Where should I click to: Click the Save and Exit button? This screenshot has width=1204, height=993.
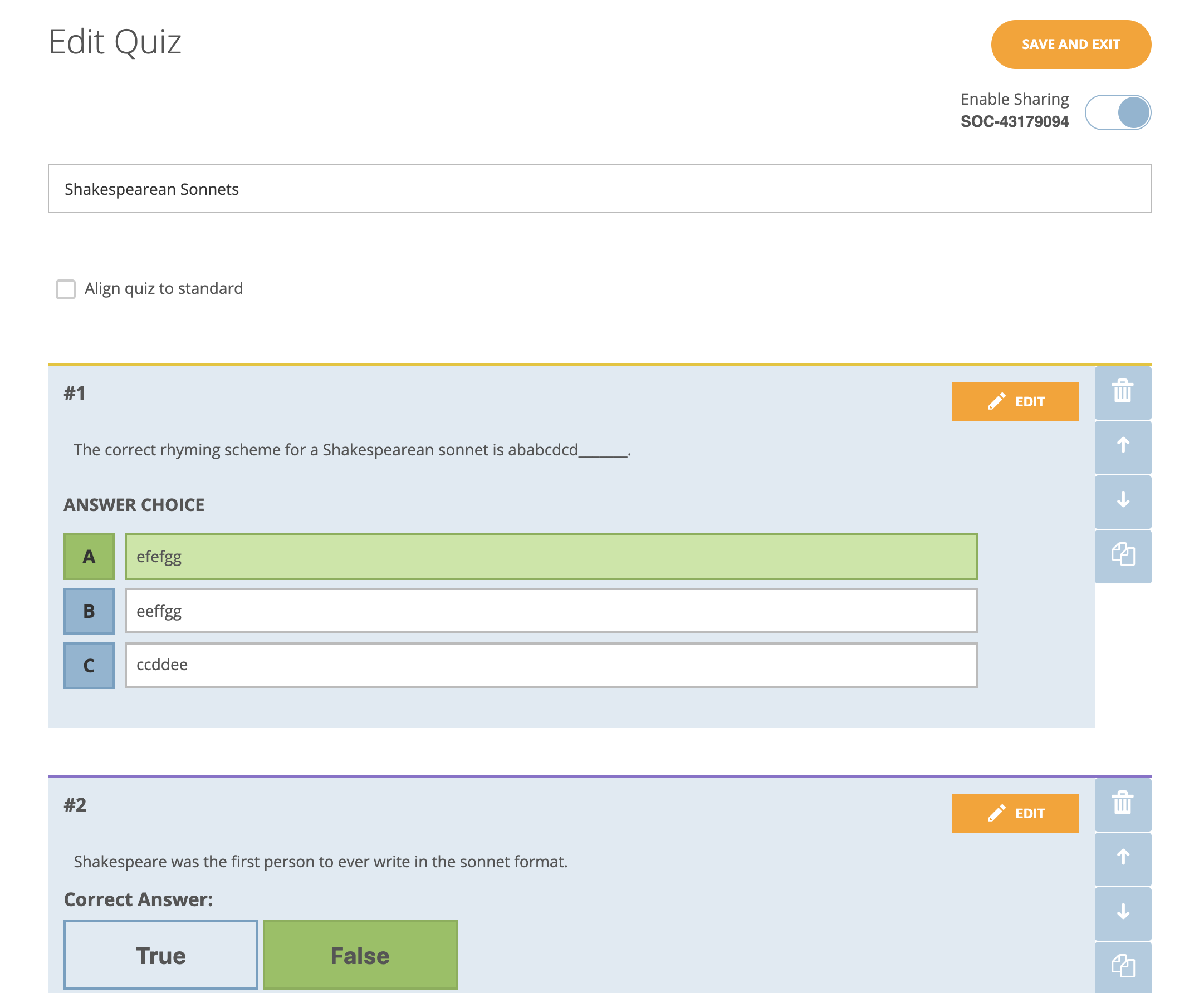pos(1071,44)
